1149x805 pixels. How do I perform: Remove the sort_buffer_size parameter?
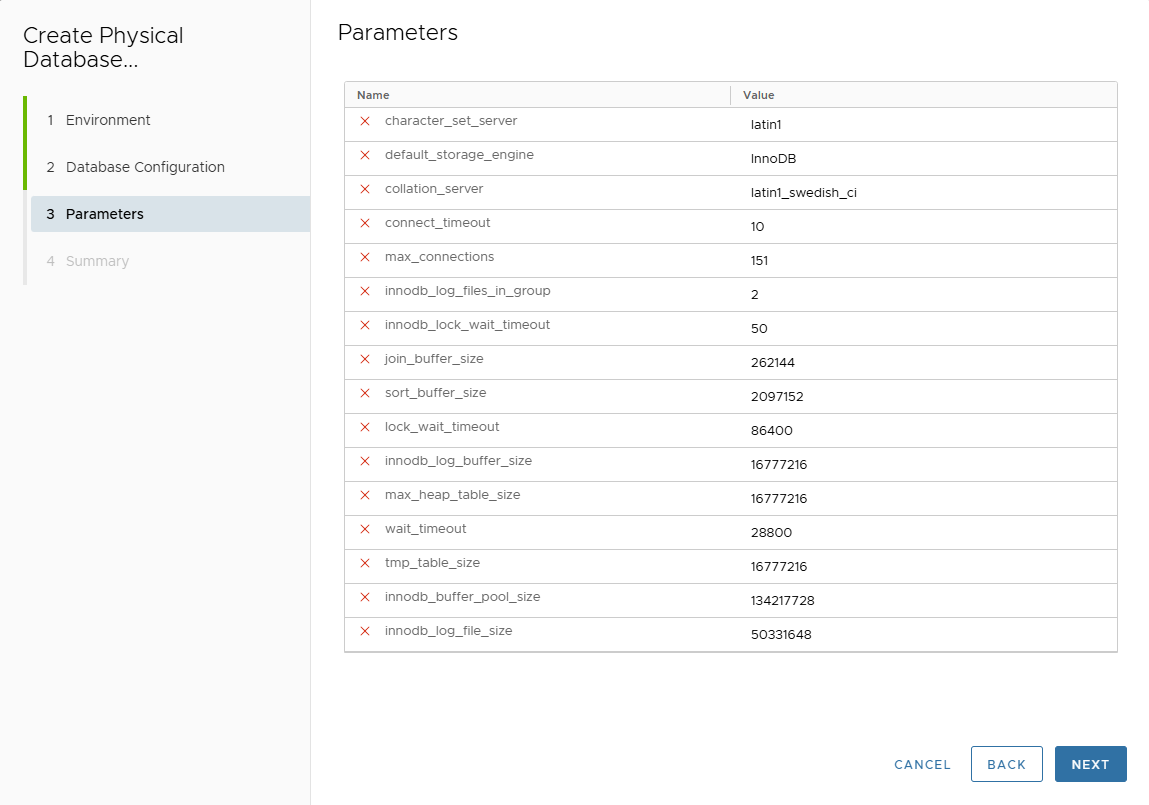click(365, 393)
